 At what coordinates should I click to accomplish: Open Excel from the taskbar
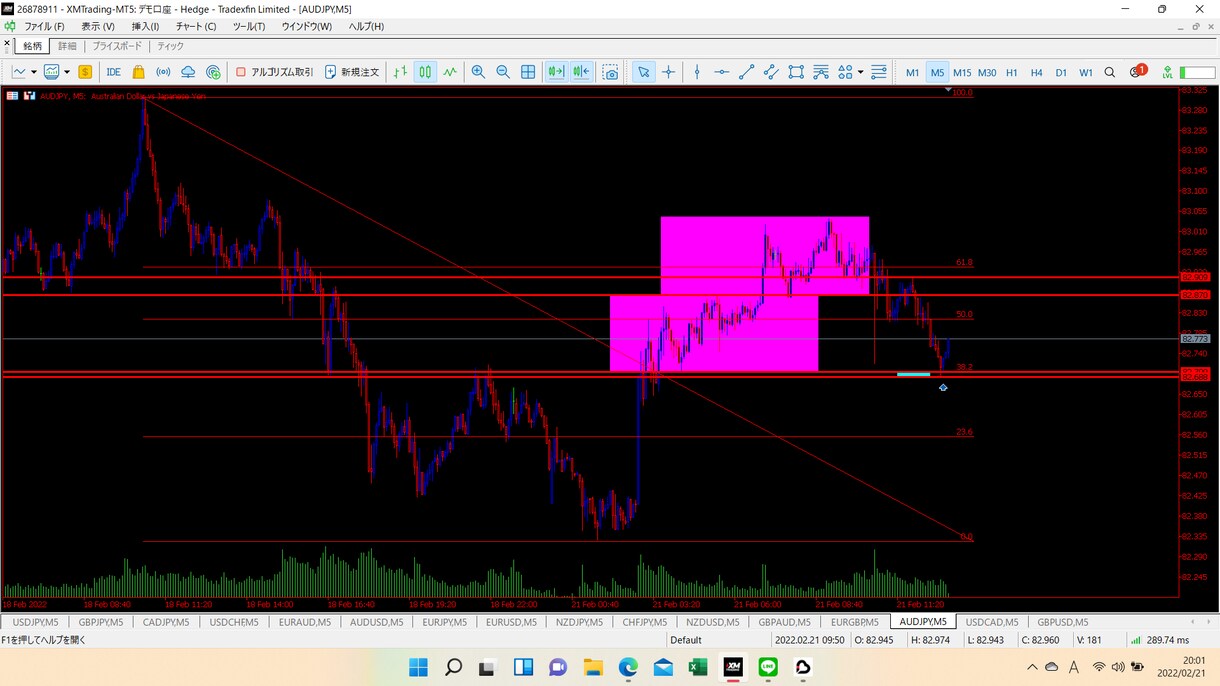[x=698, y=667]
